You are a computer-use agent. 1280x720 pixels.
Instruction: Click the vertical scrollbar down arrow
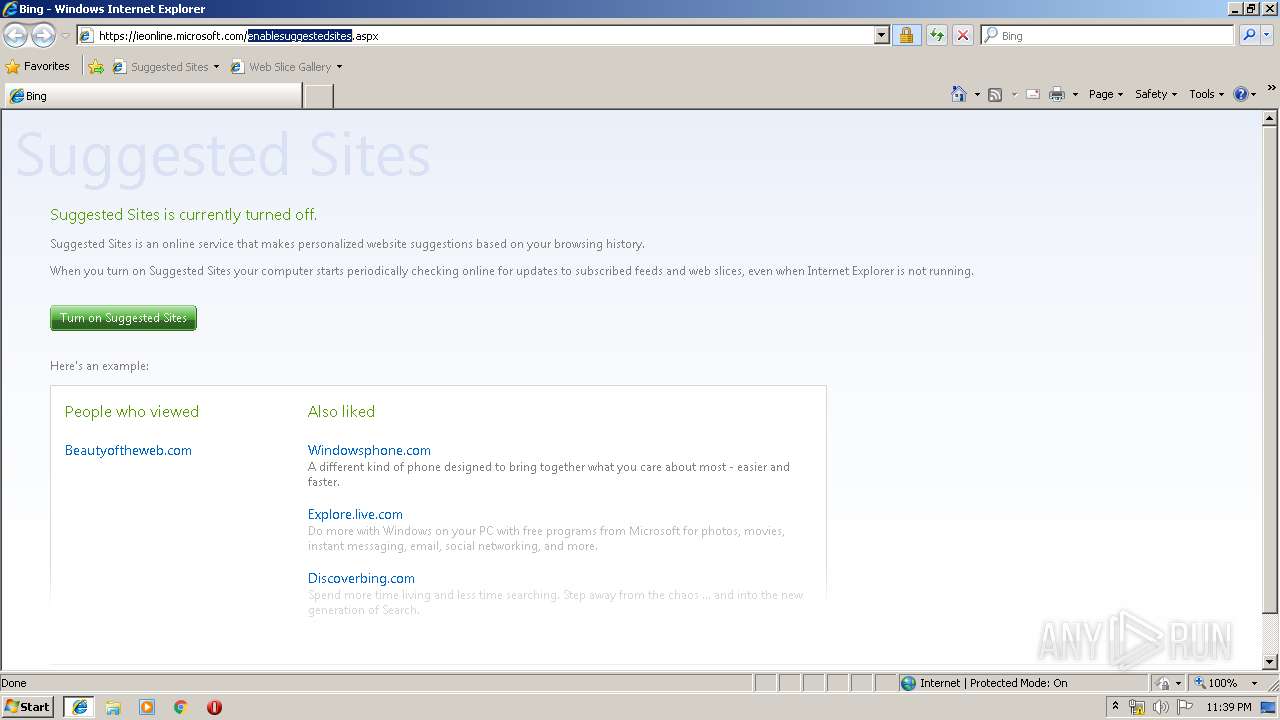(1271, 662)
